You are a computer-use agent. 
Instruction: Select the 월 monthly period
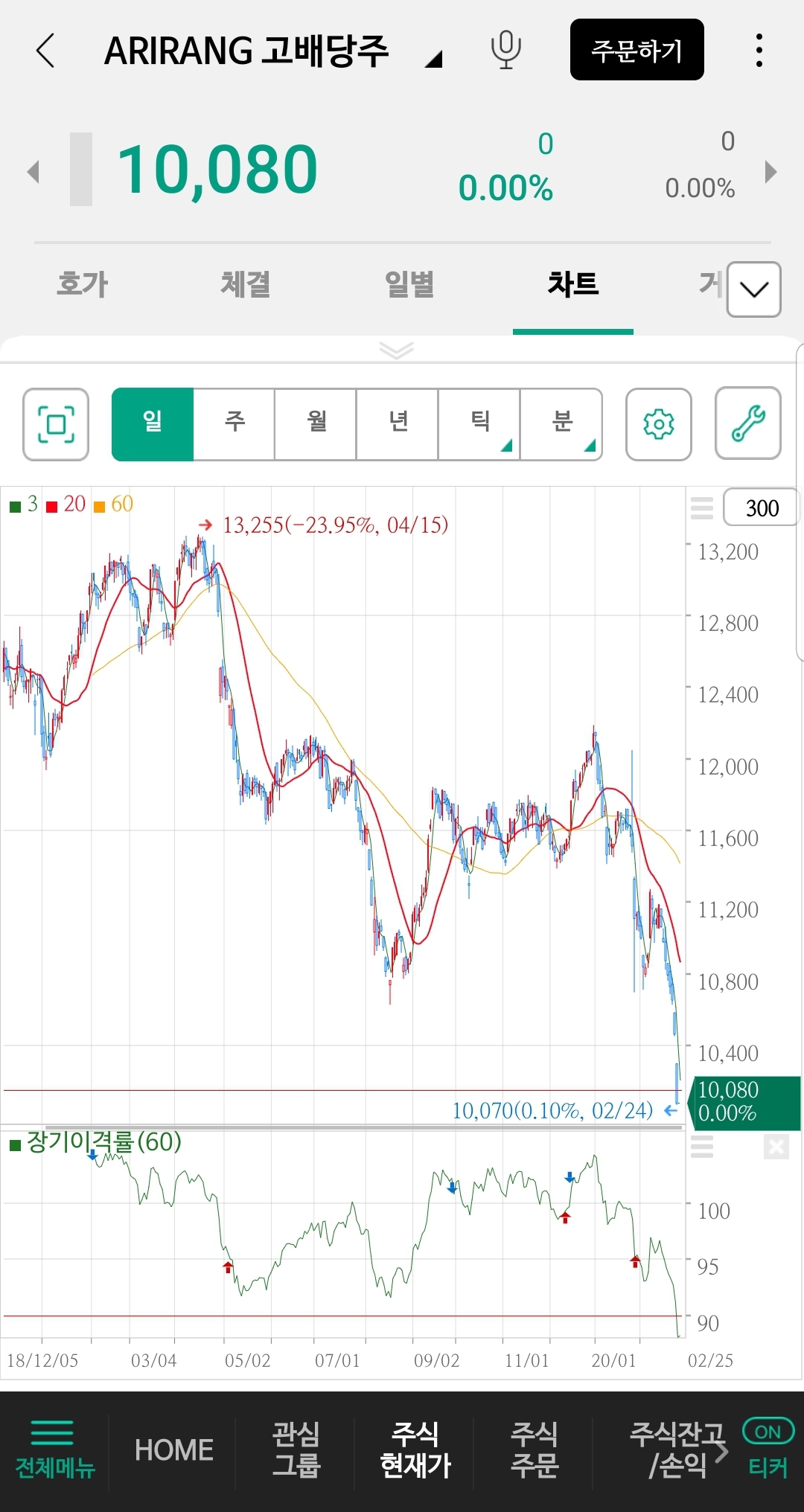tap(316, 424)
